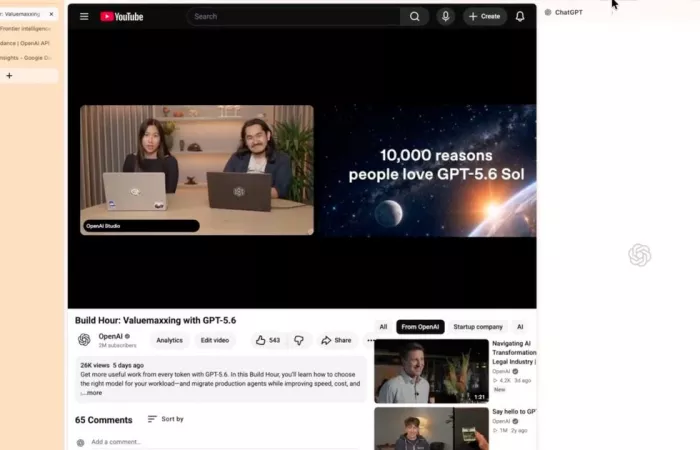This screenshot has height=450, width=700.
Task: Open the Sort by comments dropdown
Action: click(166, 419)
